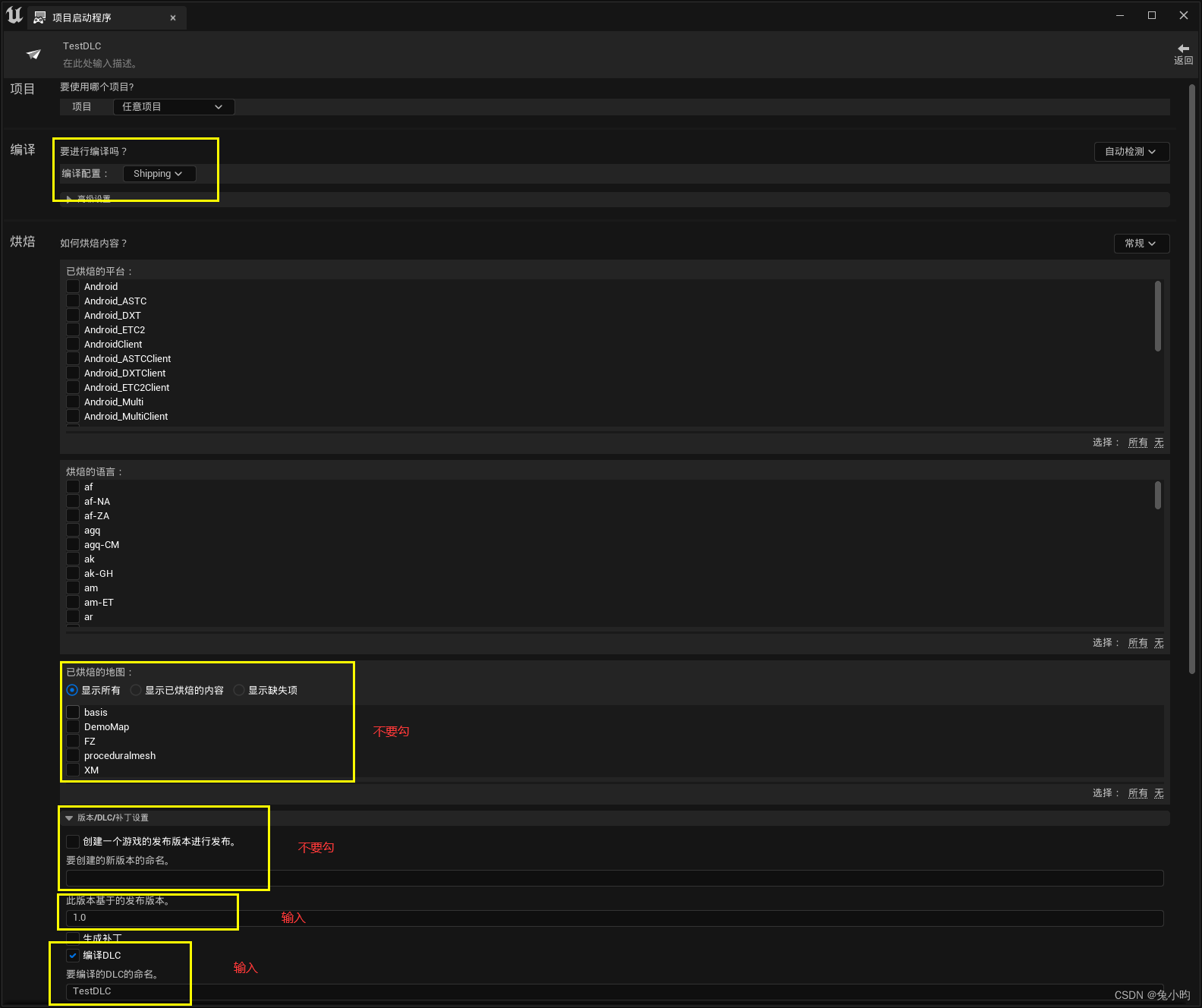Check the Android_ASTCClient platform checkbox

pyautogui.click(x=73, y=358)
